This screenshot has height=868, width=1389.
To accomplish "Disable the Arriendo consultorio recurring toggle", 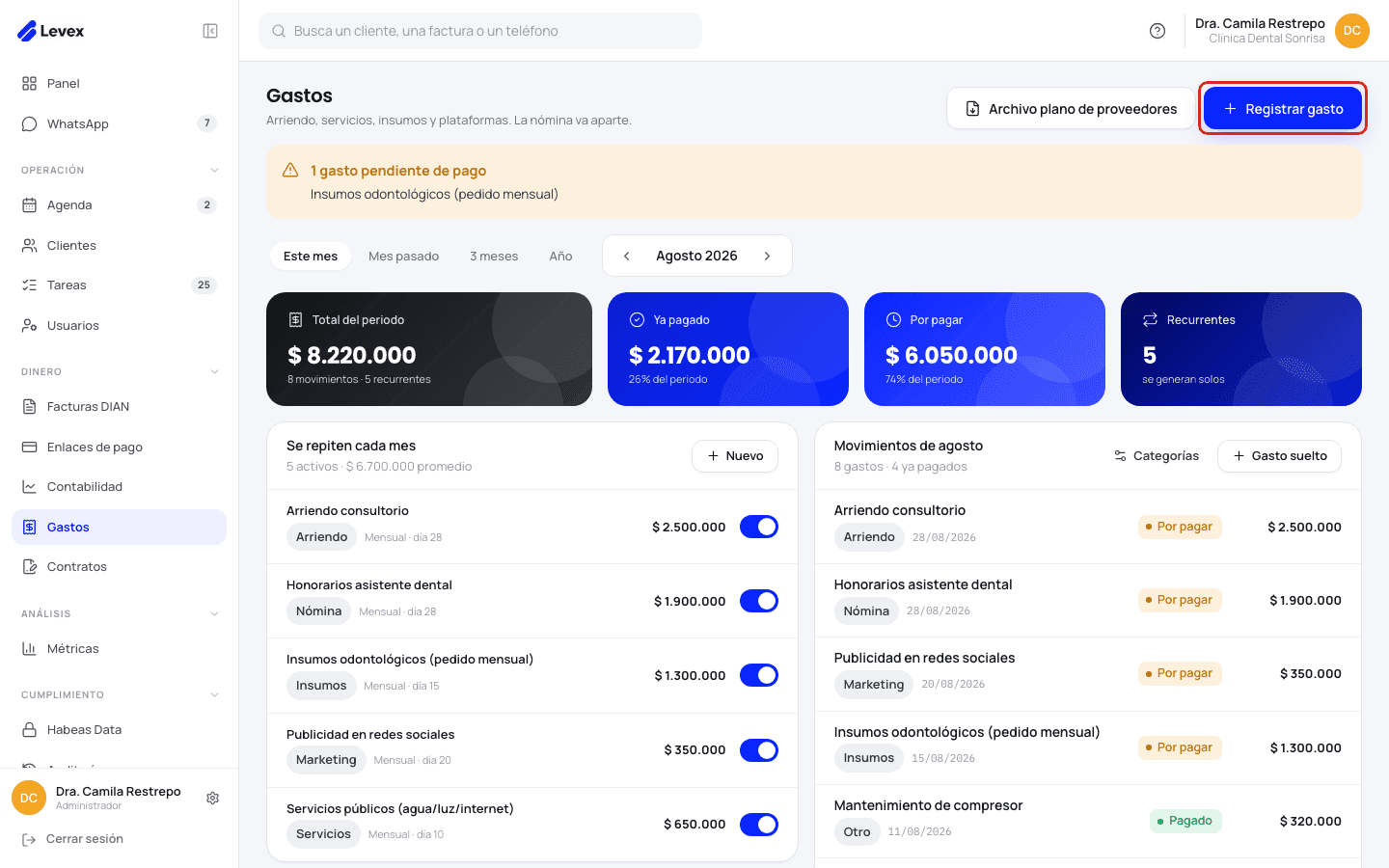I will pos(759,527).
